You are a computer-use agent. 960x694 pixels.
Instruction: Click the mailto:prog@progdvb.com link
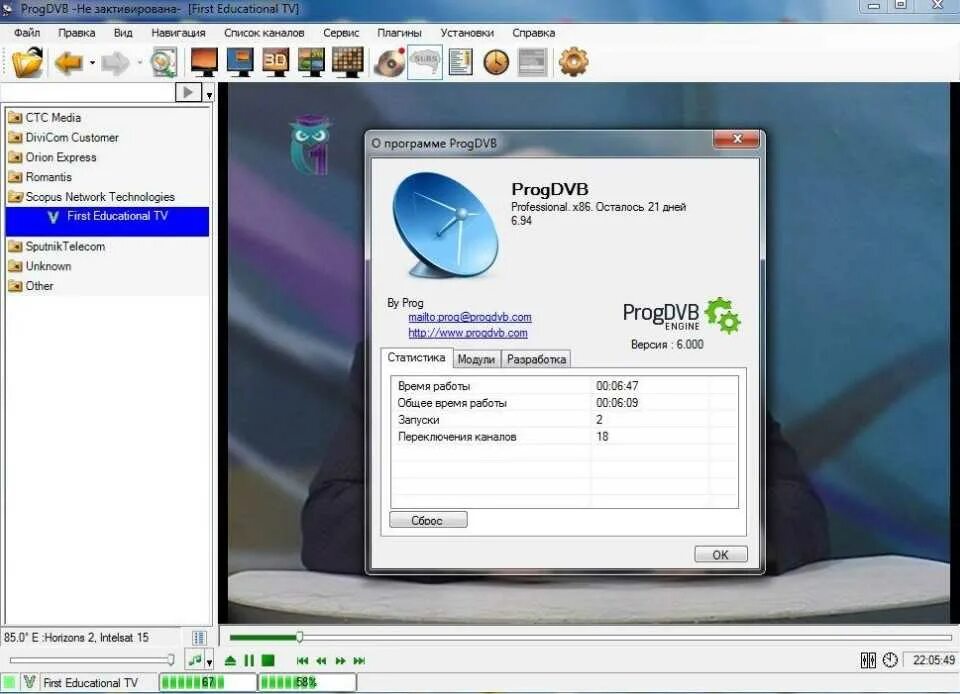pos(470,317)
